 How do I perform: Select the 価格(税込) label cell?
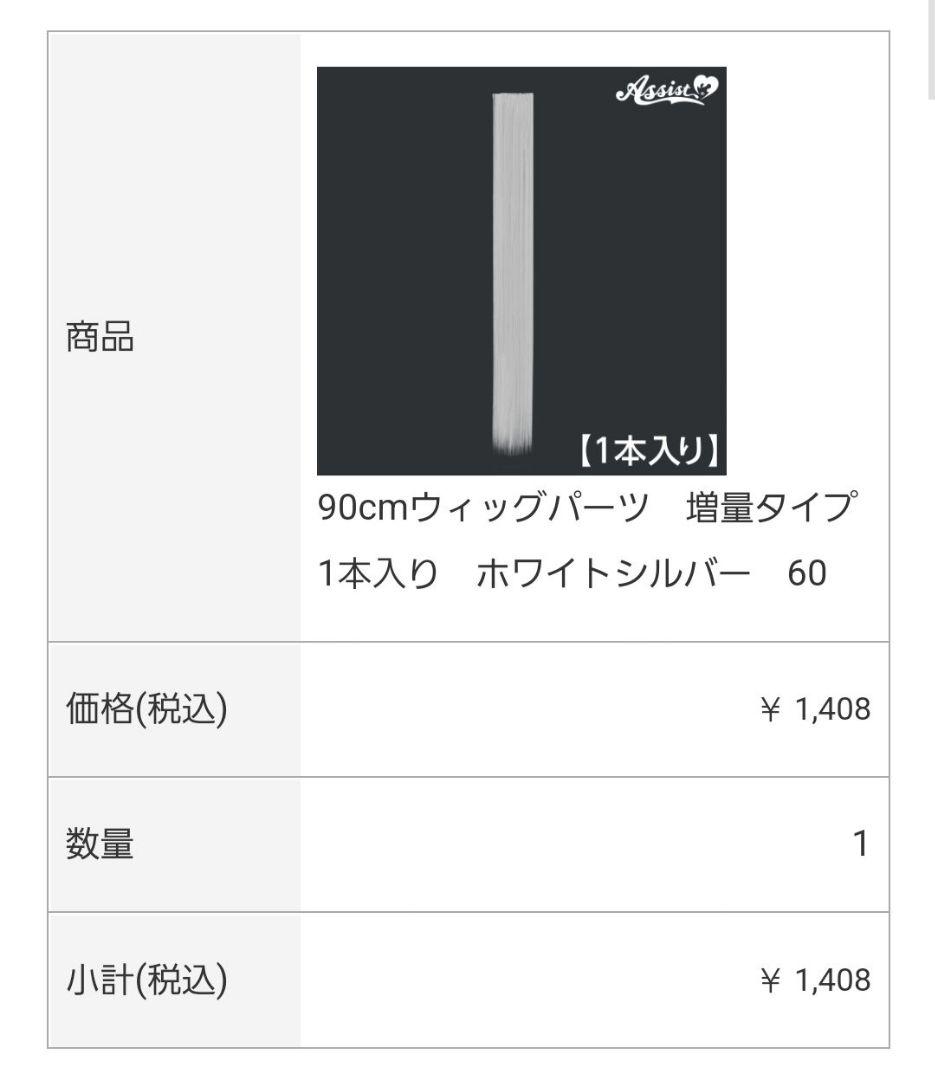tap(174, 709)
